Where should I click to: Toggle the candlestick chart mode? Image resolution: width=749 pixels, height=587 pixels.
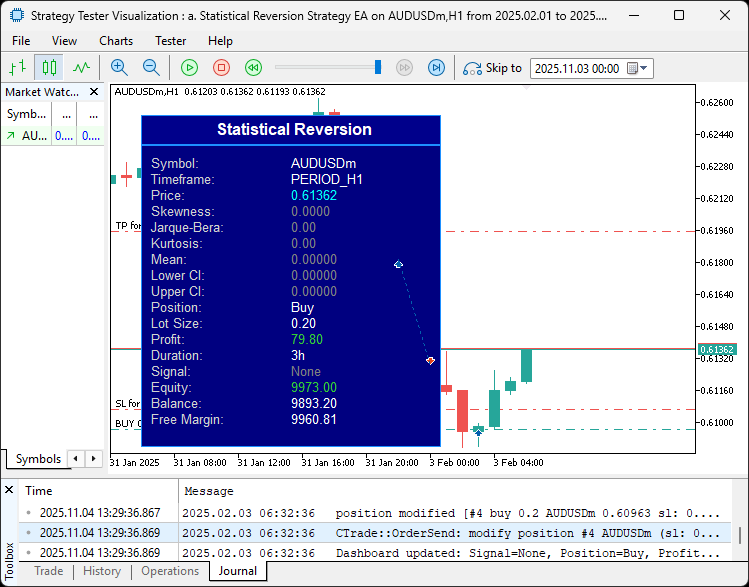click(49, 68)
